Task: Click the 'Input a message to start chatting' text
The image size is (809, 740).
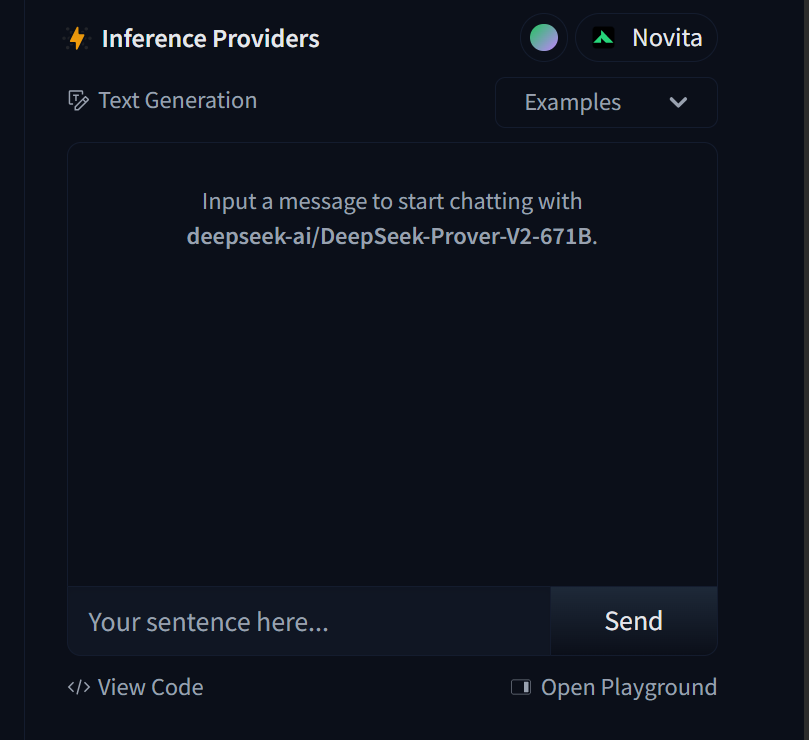Action: click(392, 201)
